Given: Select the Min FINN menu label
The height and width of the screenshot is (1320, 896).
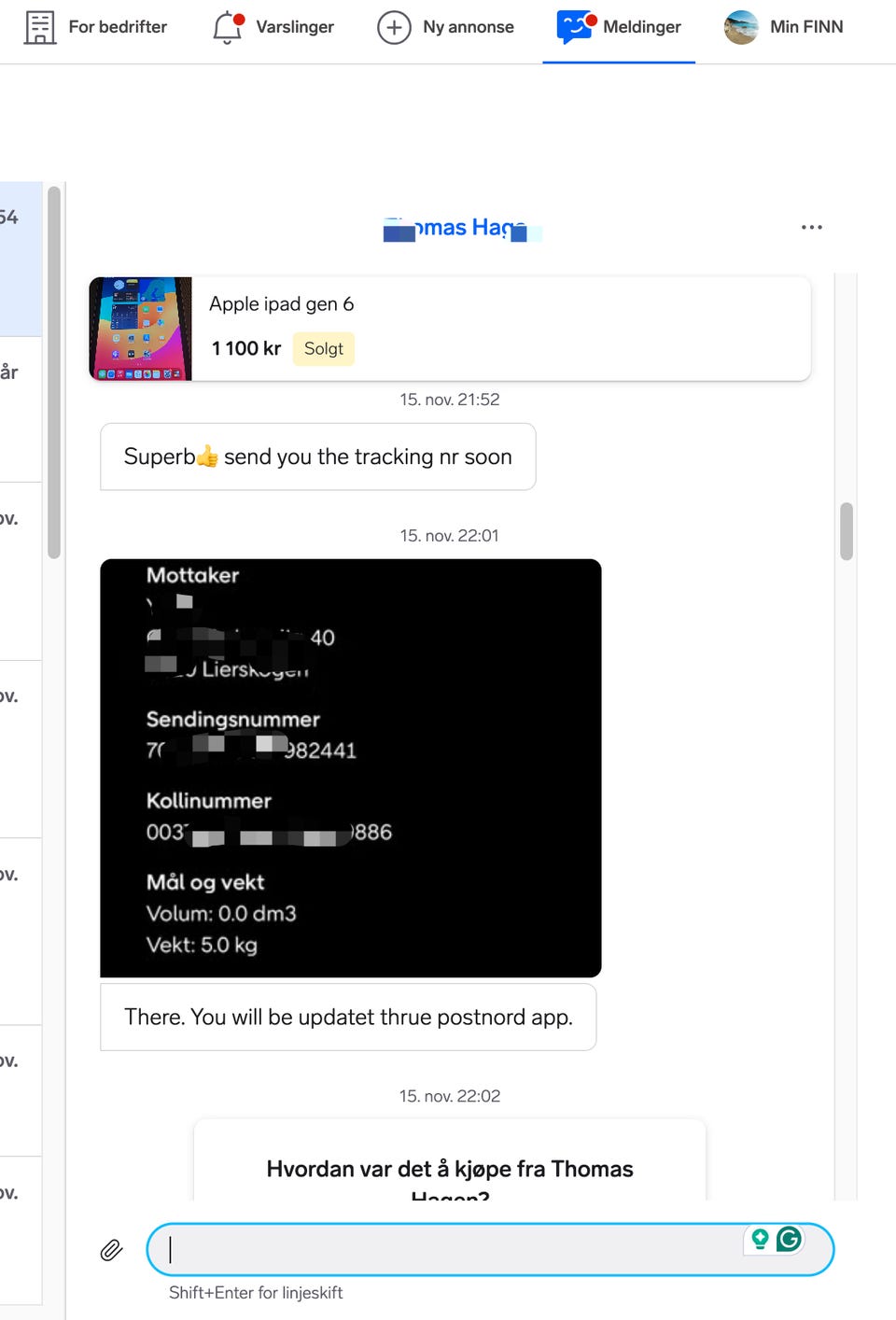Looking at the screenshot, I should click(806, 27).
